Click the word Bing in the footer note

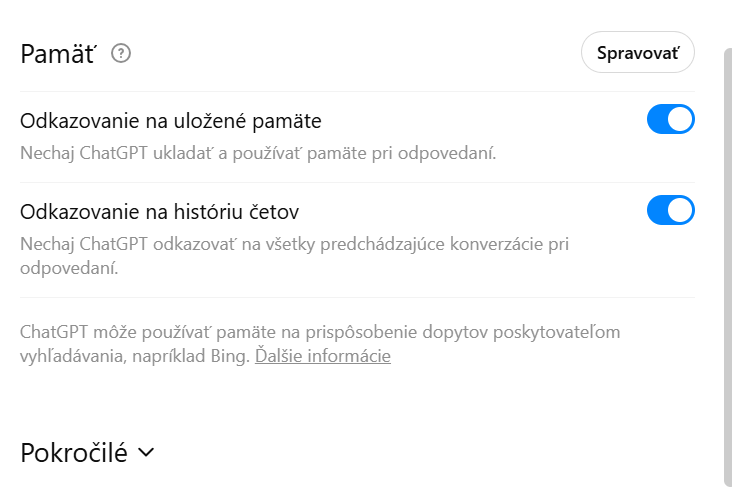229,356
